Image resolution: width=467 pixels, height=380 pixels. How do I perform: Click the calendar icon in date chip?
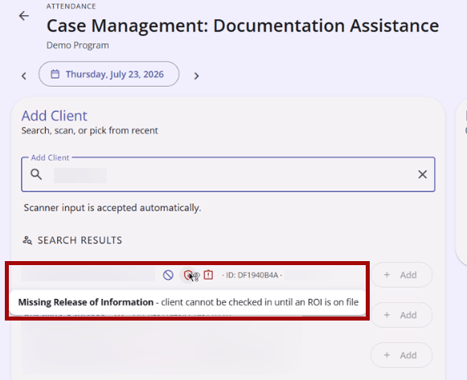[x=55, y=74]
